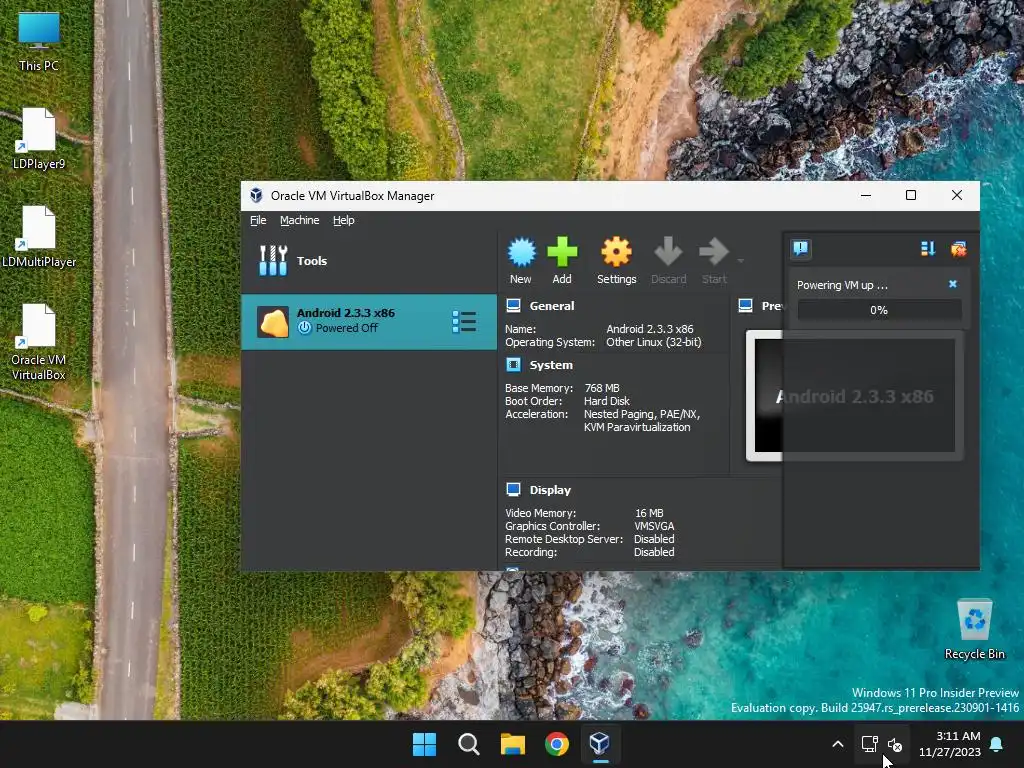Select the Oracle VM VirtualBox desktop shortcut

pyautogui.click(x=39, y=342)
